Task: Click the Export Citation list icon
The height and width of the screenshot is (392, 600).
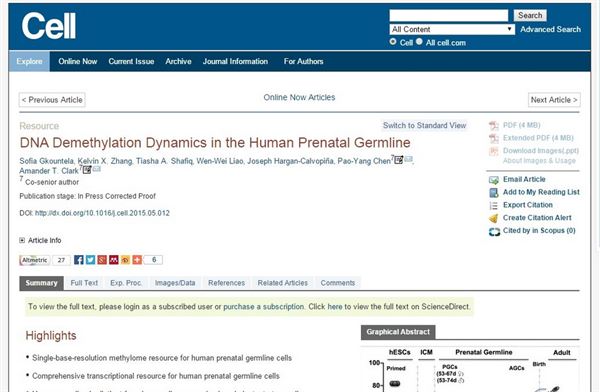Action: (x=494, y=206)
